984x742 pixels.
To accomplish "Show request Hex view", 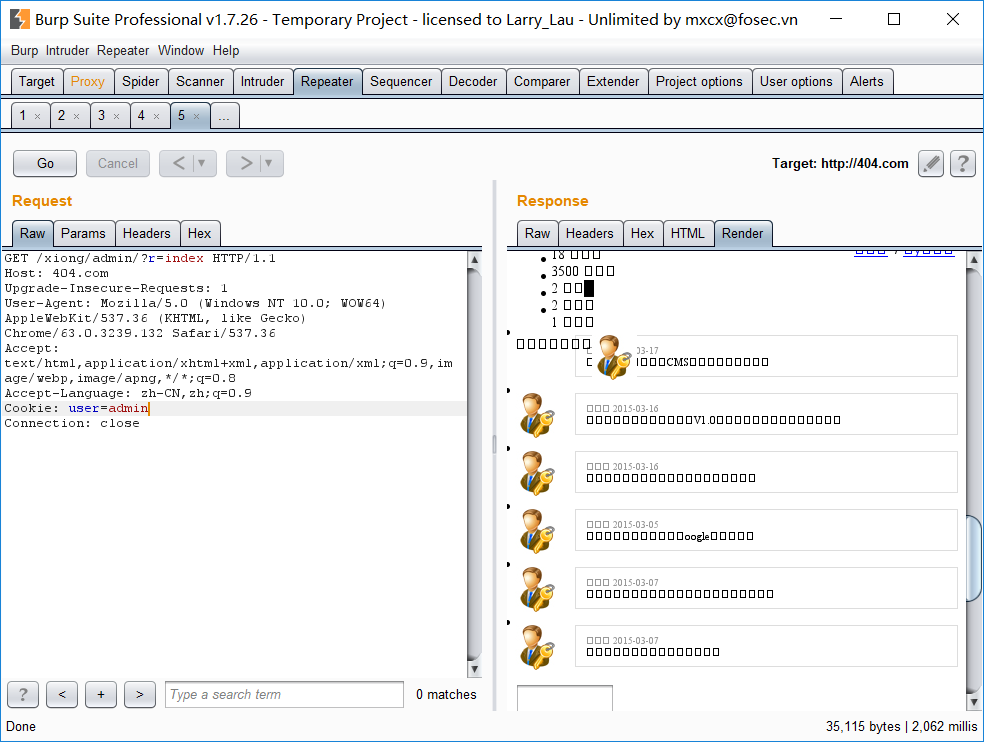I will pos(200,234).
